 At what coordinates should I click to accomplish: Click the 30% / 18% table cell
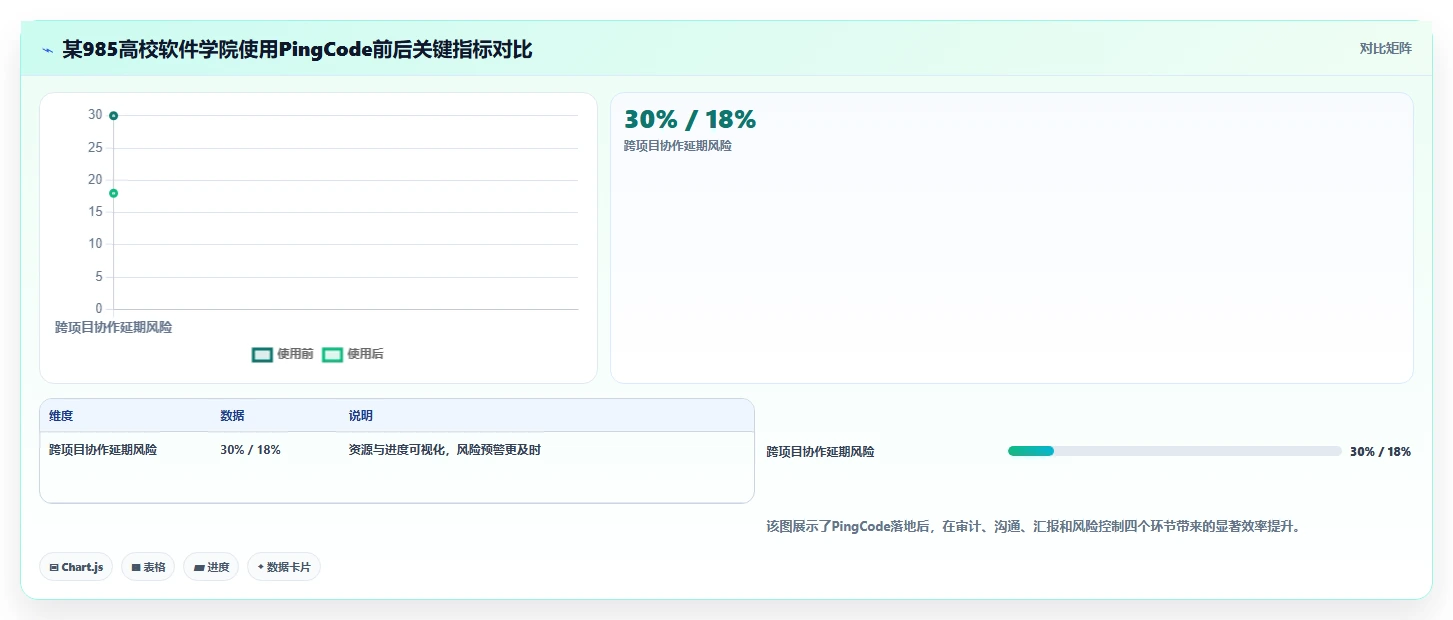coord(250,450)
